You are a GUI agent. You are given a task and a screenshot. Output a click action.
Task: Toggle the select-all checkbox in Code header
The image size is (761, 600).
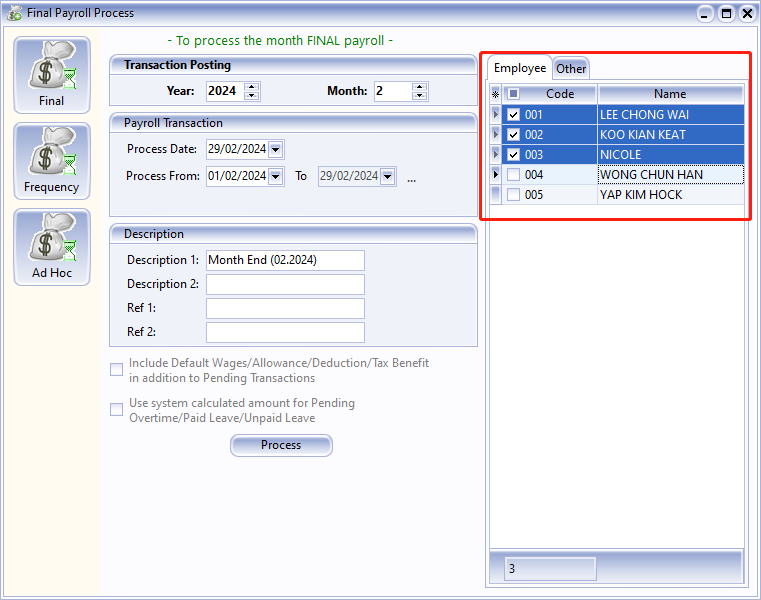tap(513, 94)
